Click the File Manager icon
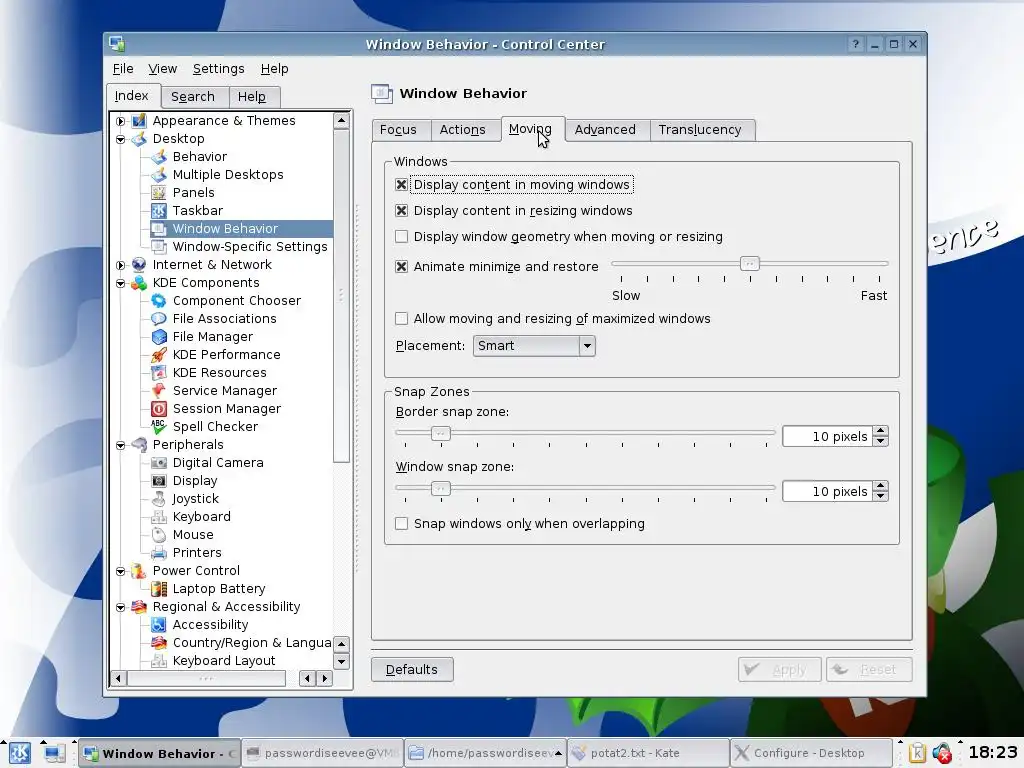The width and height of the screenshot is (1024, 768). [159, 336]
